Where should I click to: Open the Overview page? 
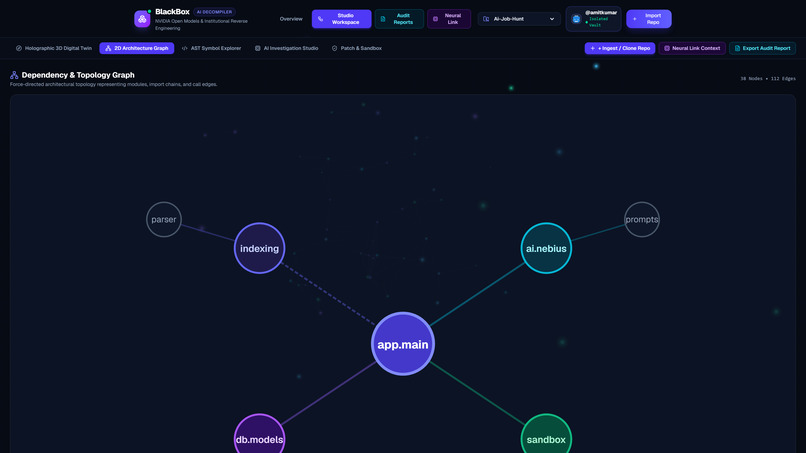click(291, 19)
